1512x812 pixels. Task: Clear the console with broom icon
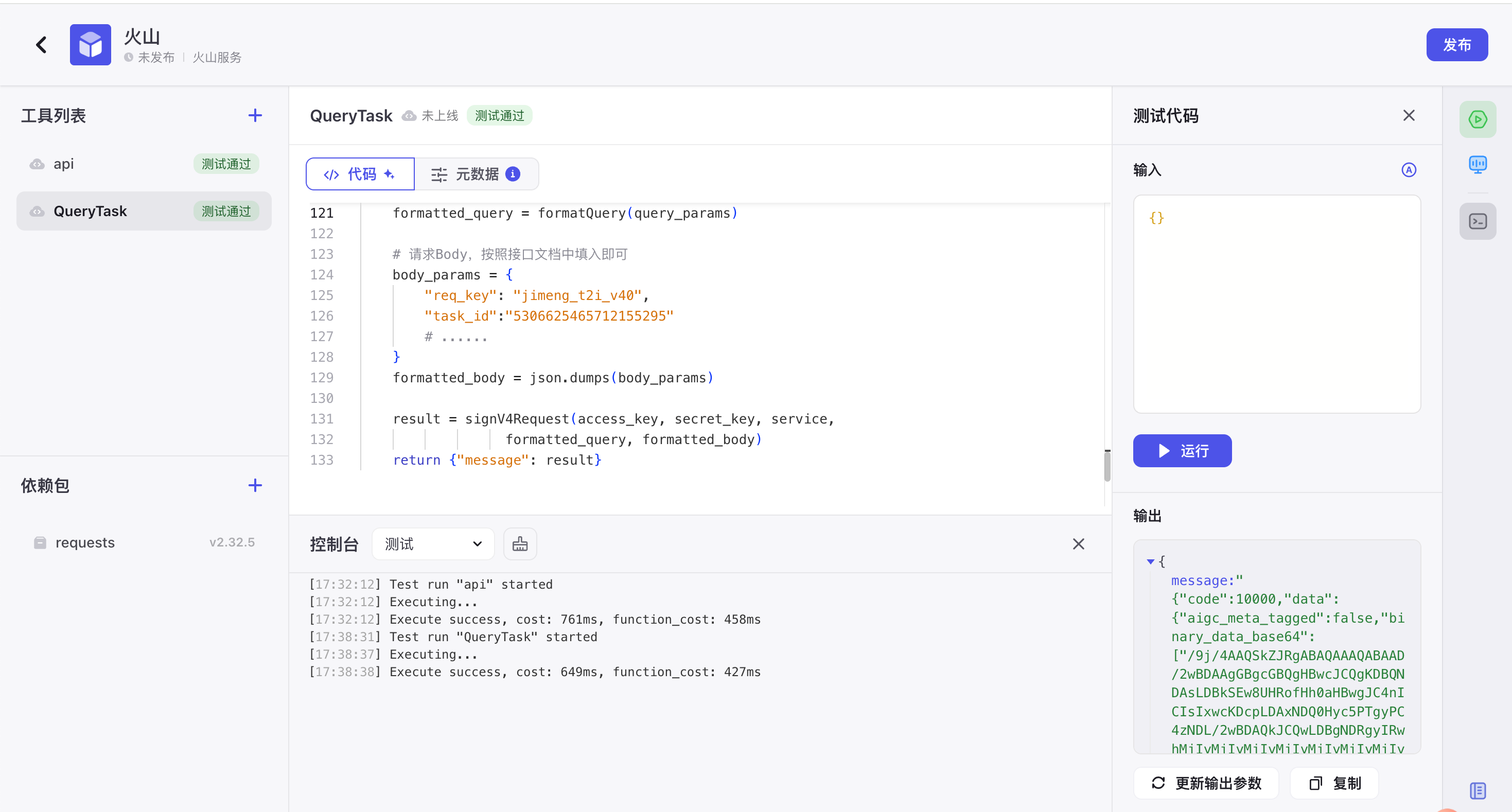click(x=519, y=544)
